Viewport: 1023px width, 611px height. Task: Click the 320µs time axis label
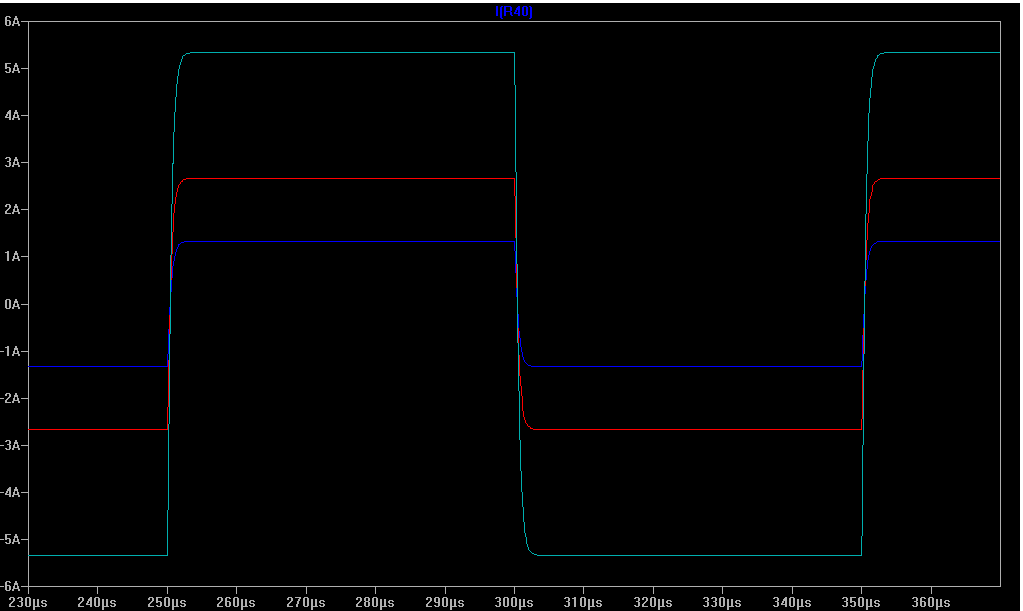pyautogui.click(x=653, y=603)
